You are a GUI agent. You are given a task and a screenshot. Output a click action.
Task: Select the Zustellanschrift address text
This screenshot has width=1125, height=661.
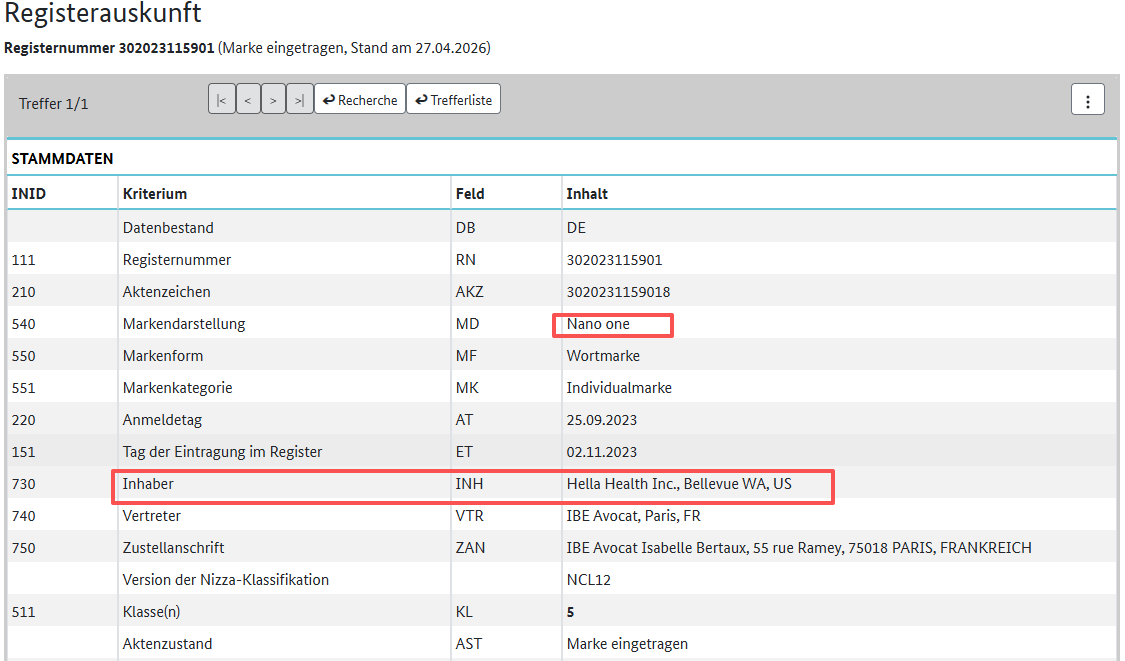pyautogui.click(x=798, y=548)
